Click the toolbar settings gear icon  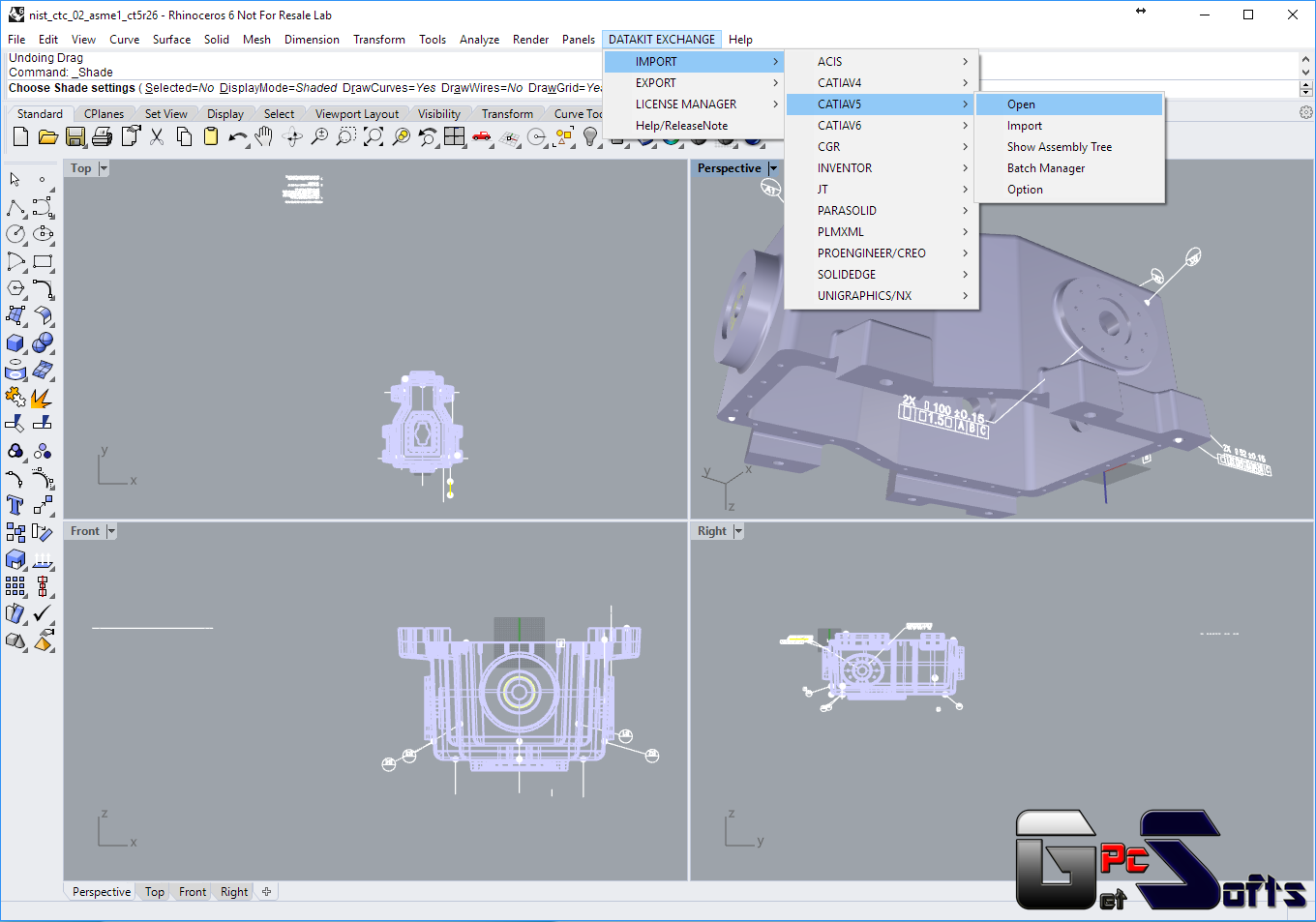[1305, 113]
